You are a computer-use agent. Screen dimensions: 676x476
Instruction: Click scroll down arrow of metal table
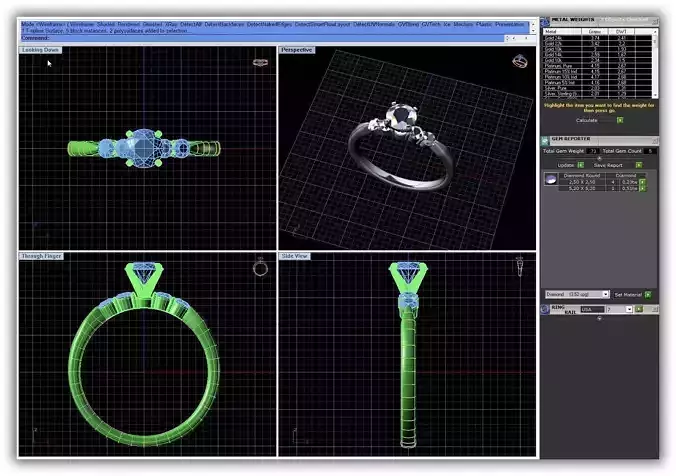(x=655, y=95)
